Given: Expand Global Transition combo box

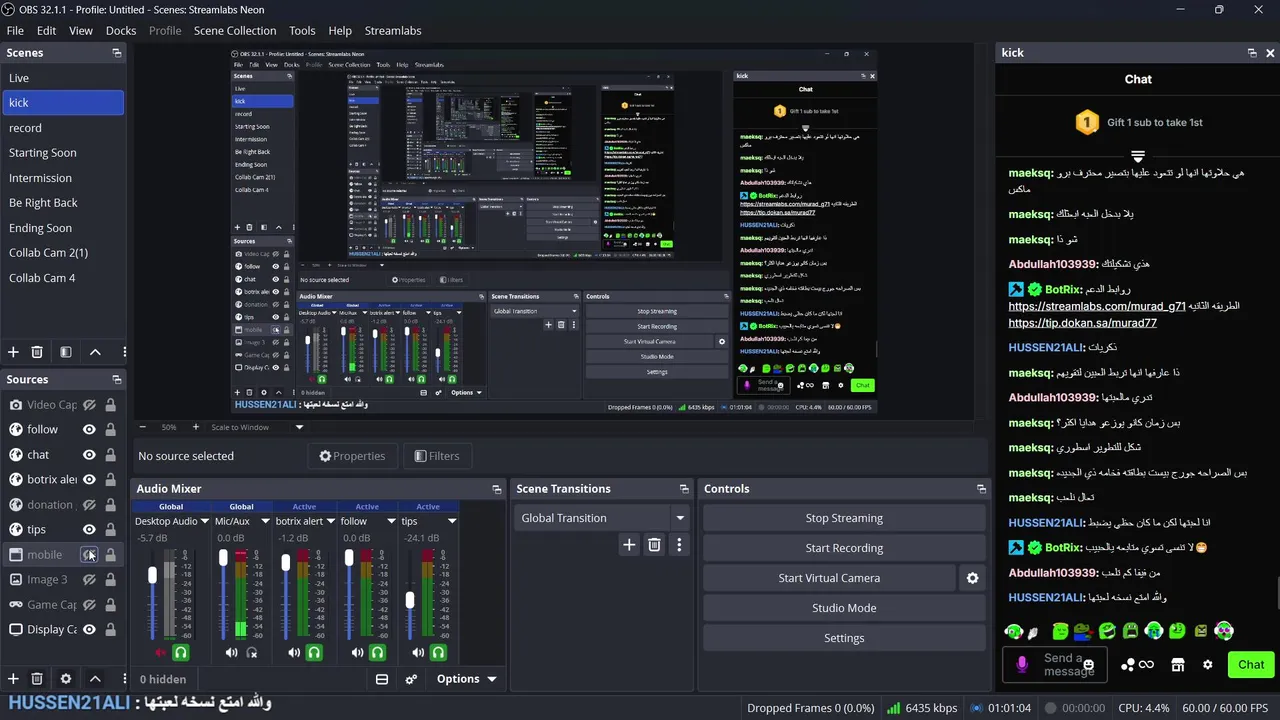Looking at the screenshot, I should tap(602, 518).
